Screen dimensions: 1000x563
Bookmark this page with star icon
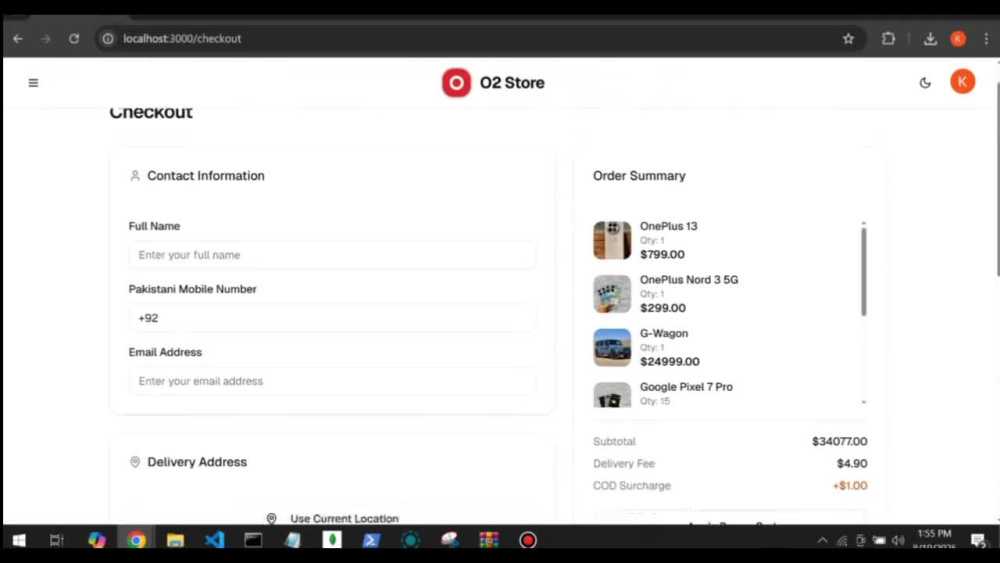[848, 39]
